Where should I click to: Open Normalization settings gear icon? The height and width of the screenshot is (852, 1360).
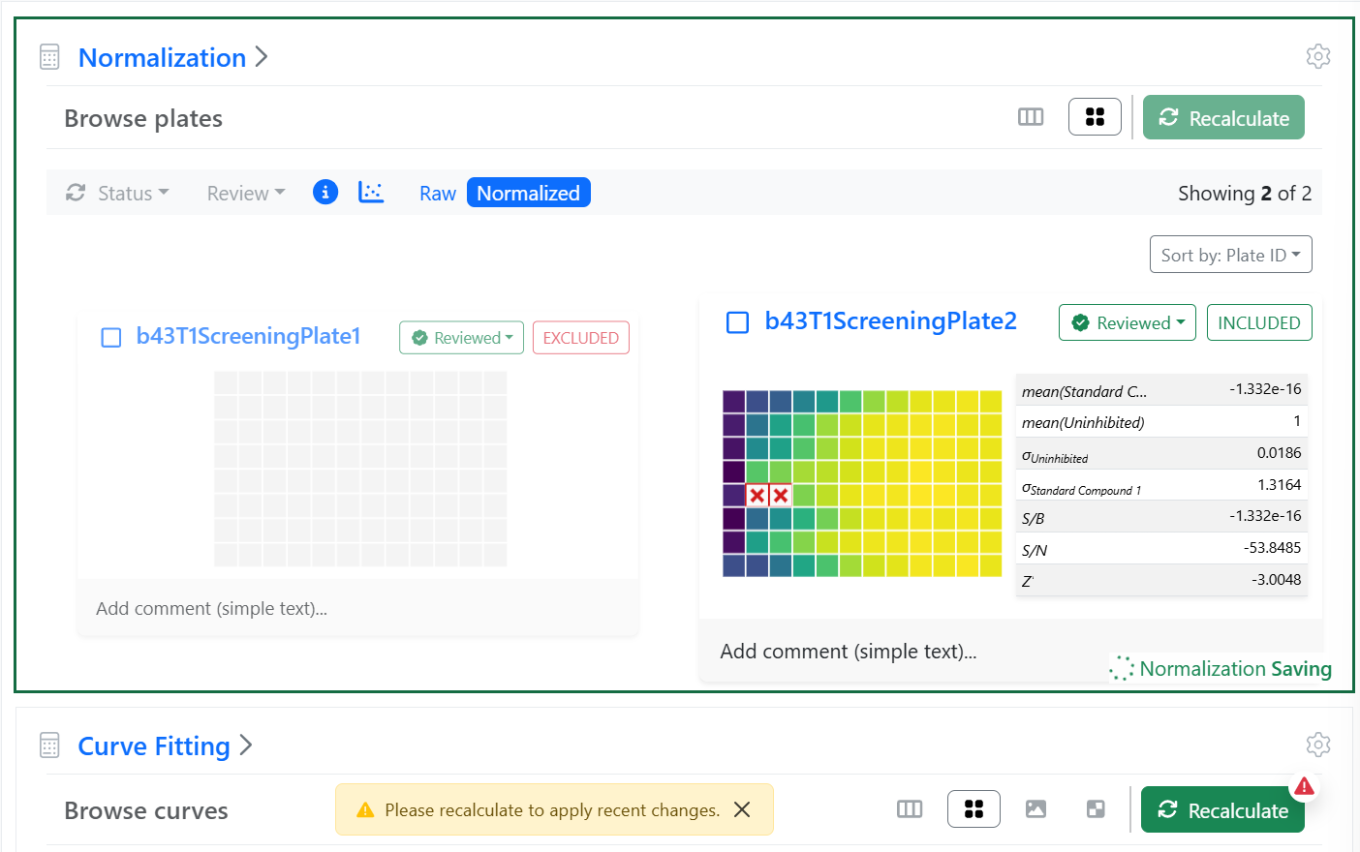coord(1318,57)
